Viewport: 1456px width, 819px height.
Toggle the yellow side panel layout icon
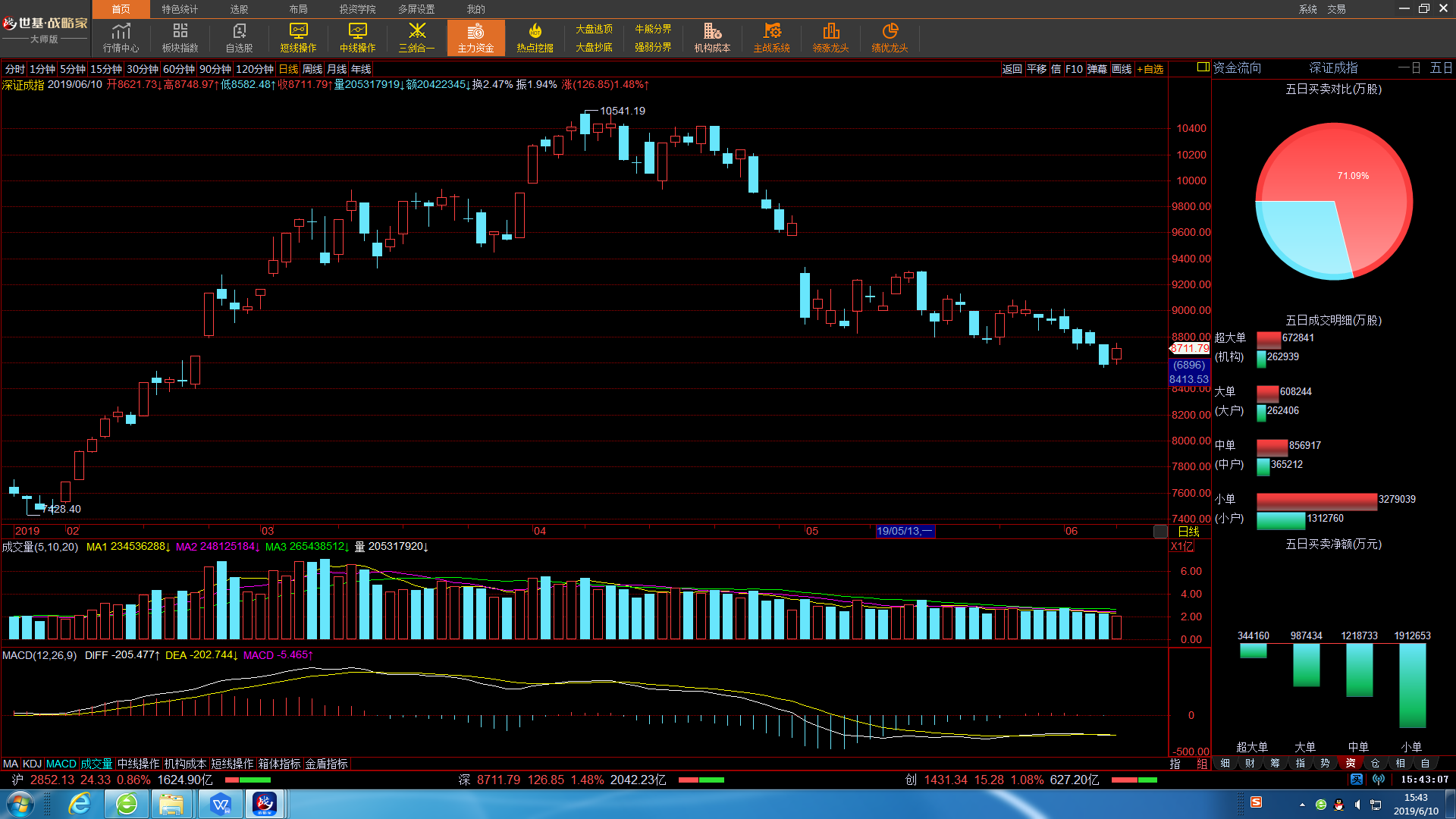click(1203, 67)
